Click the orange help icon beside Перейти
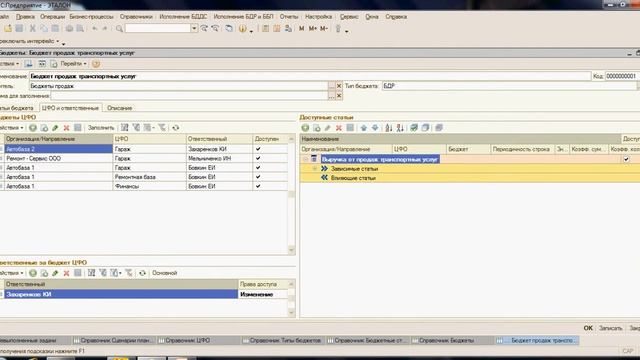The image size is (640, 360). tap(96, 64)
